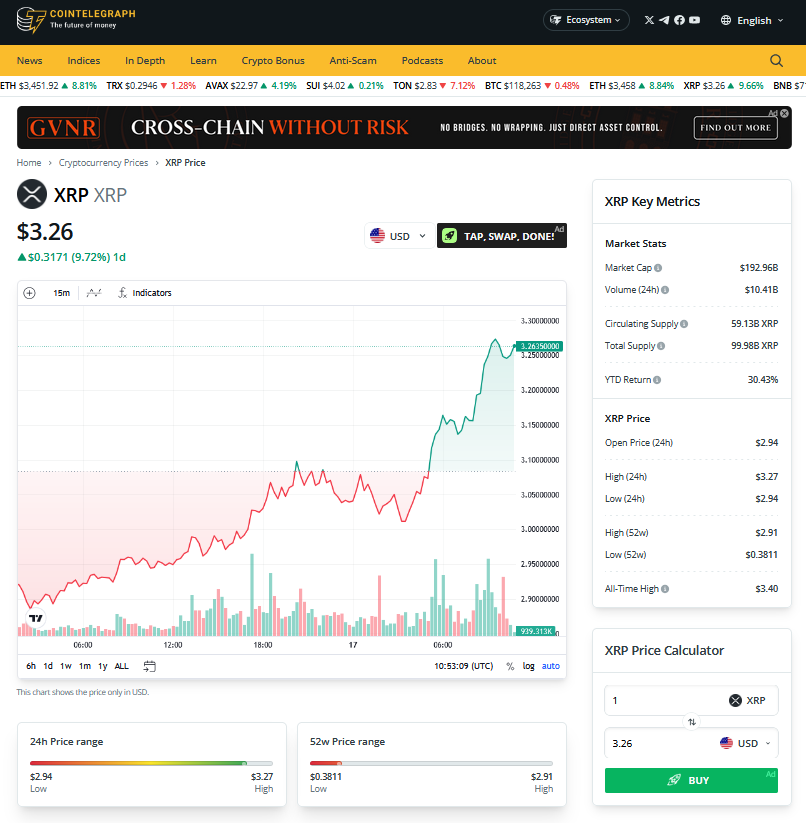
Task: Open the Ecosystem dropdown
Action: [x=586, y=20]
